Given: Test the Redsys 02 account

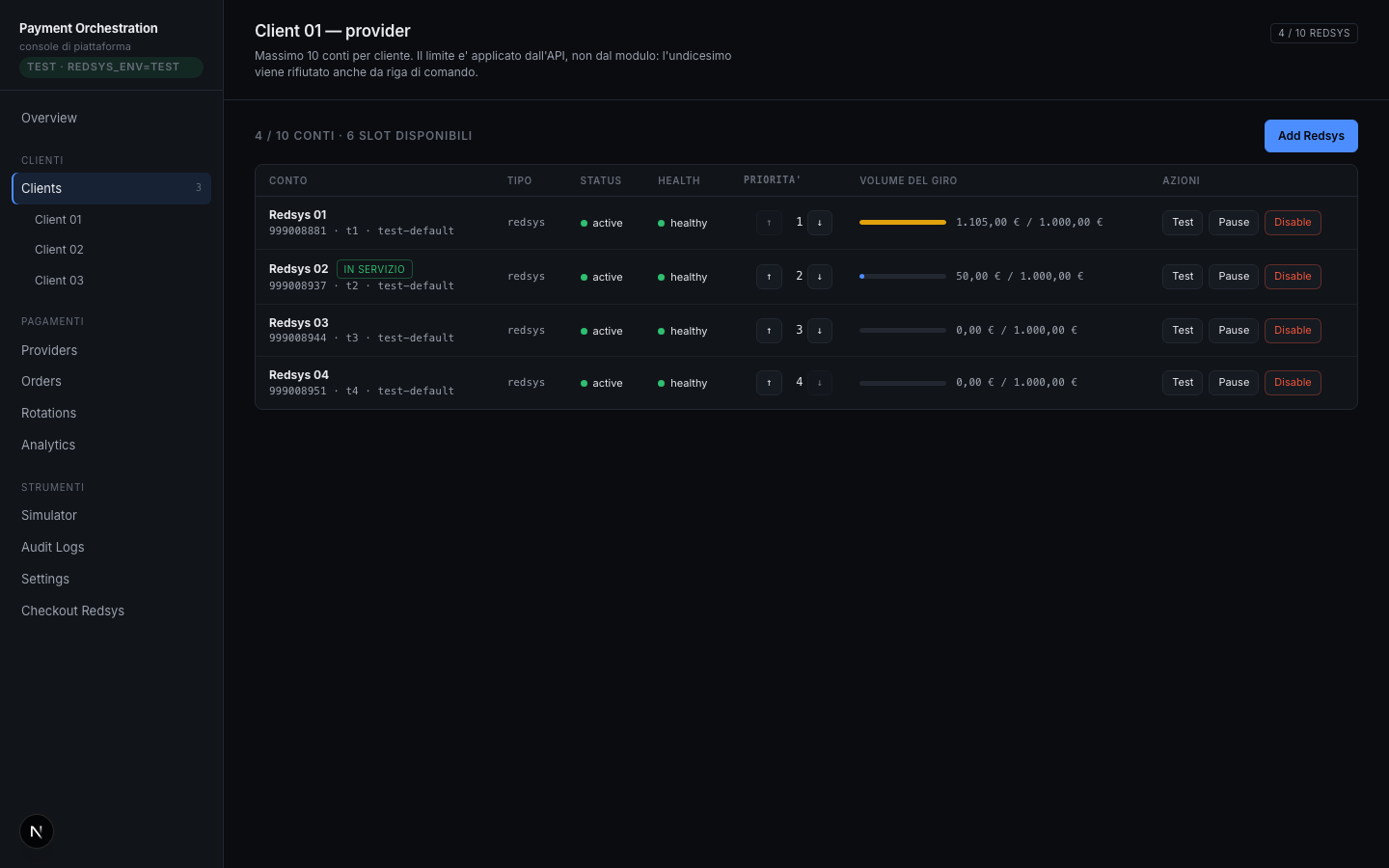Looking at the screenshot, I should point(1183,277).
